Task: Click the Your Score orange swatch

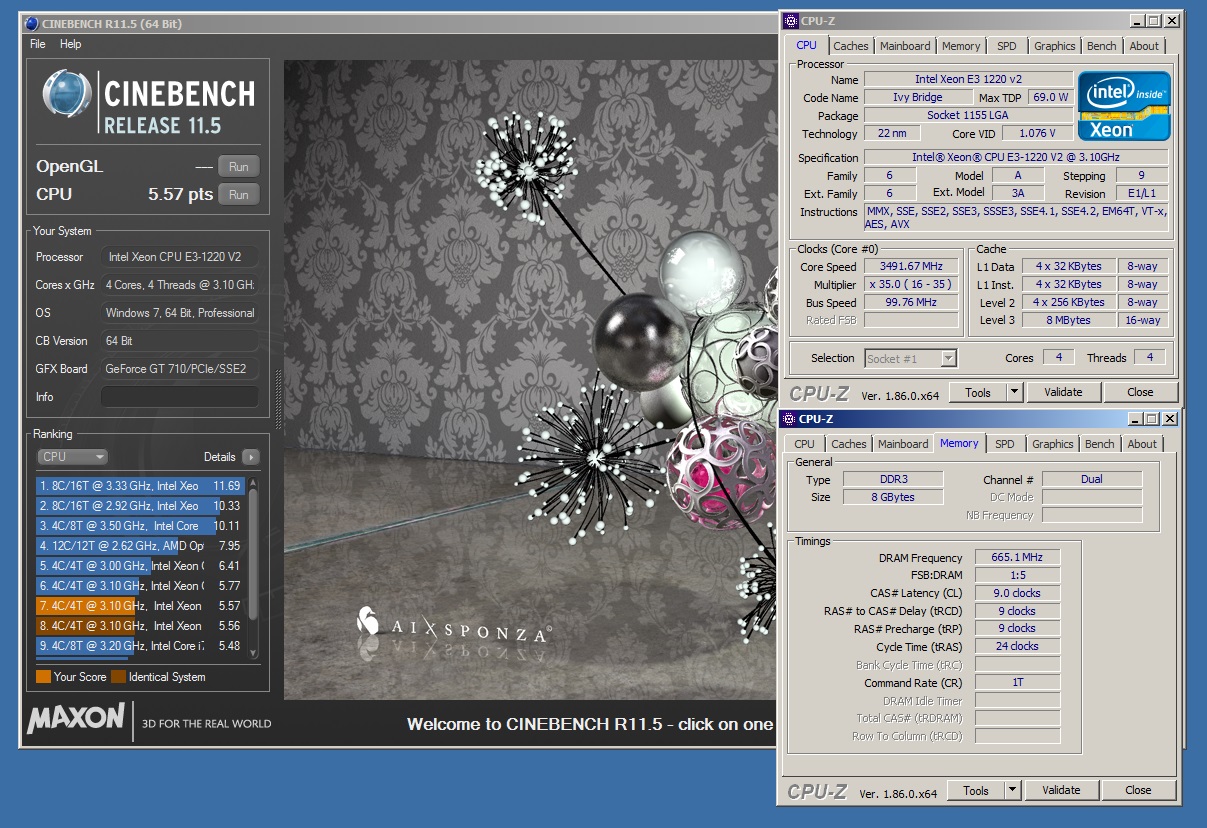Action: 43,677
